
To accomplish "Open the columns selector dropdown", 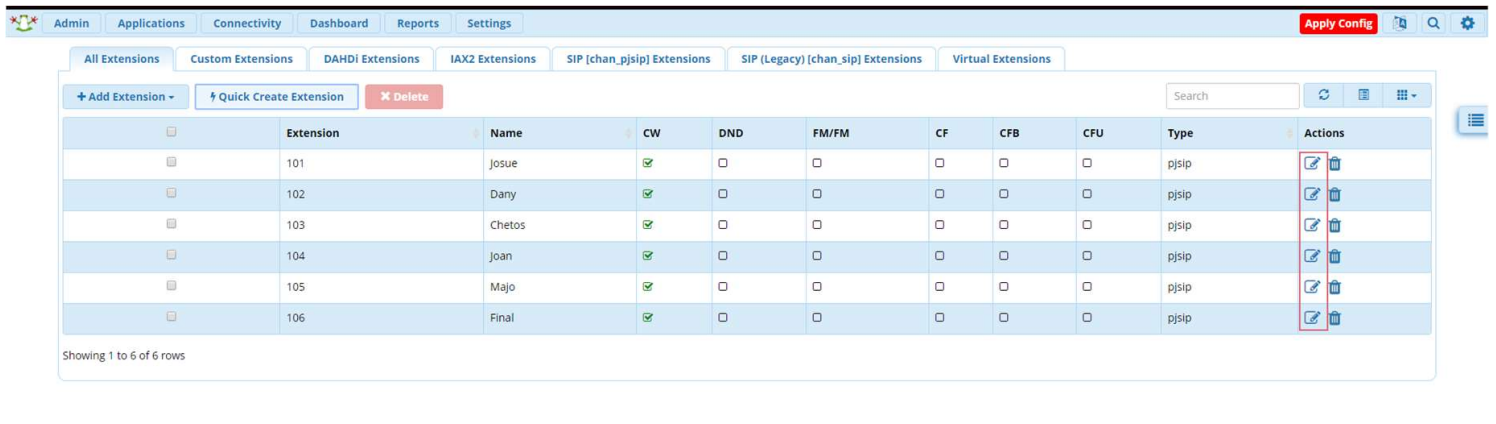I will 1407,95.
